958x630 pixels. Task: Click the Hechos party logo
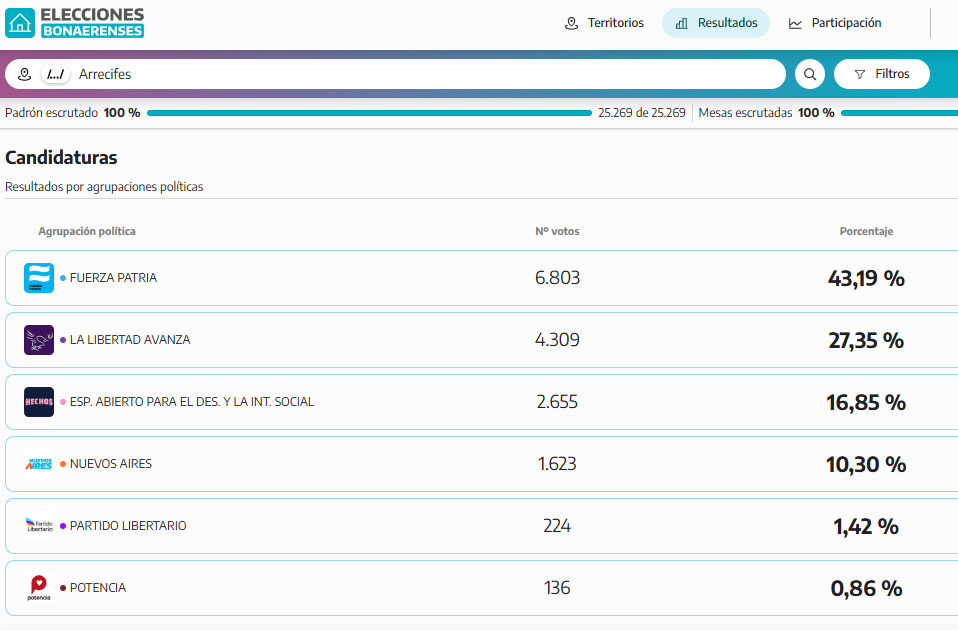tap(39, 402)
